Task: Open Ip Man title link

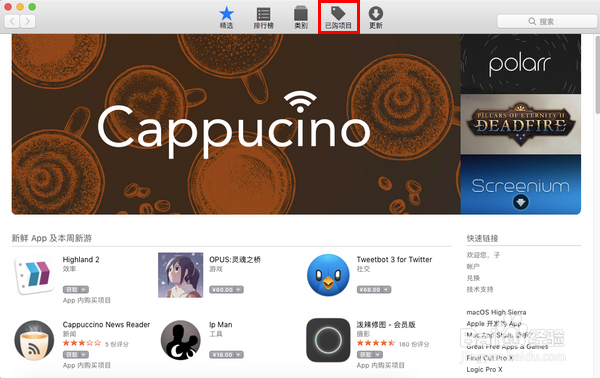Action: tap(220, 324)
